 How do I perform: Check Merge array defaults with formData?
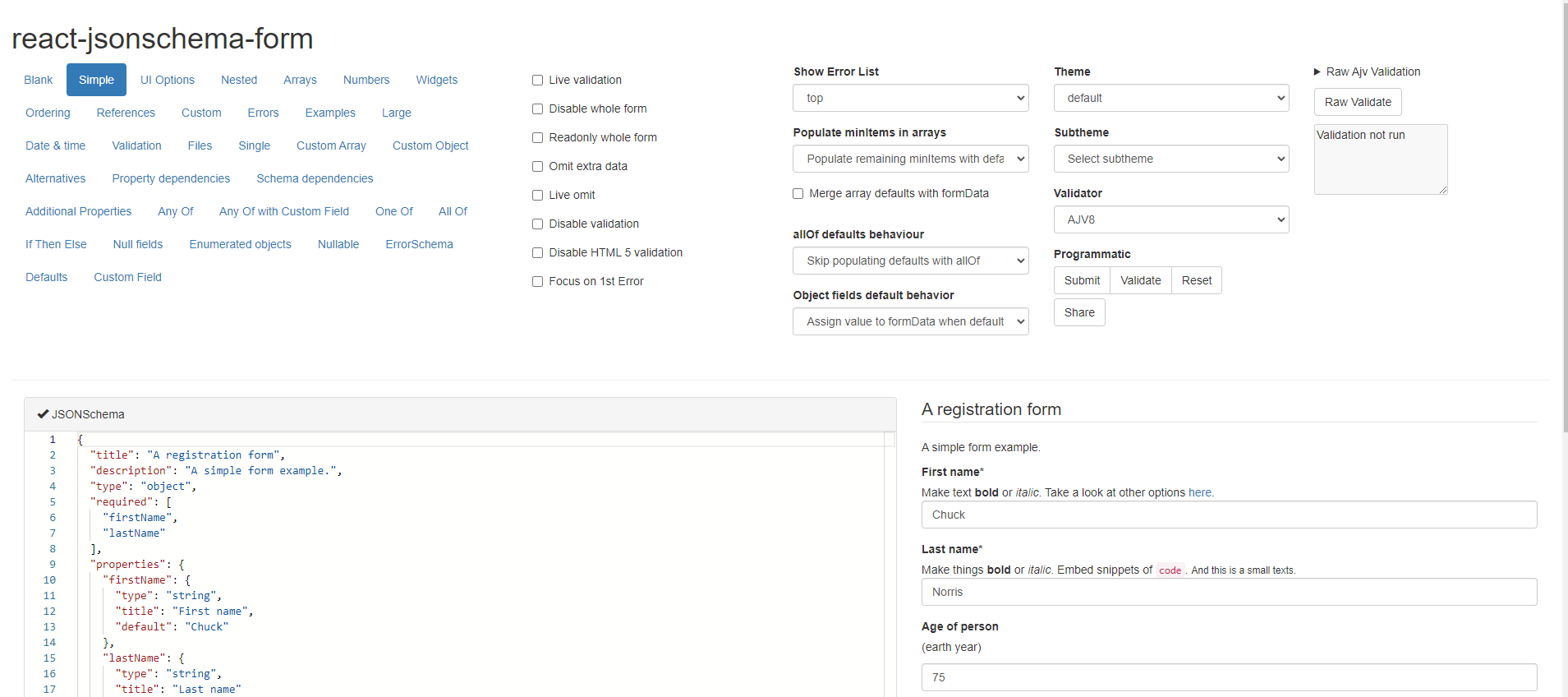798,193
